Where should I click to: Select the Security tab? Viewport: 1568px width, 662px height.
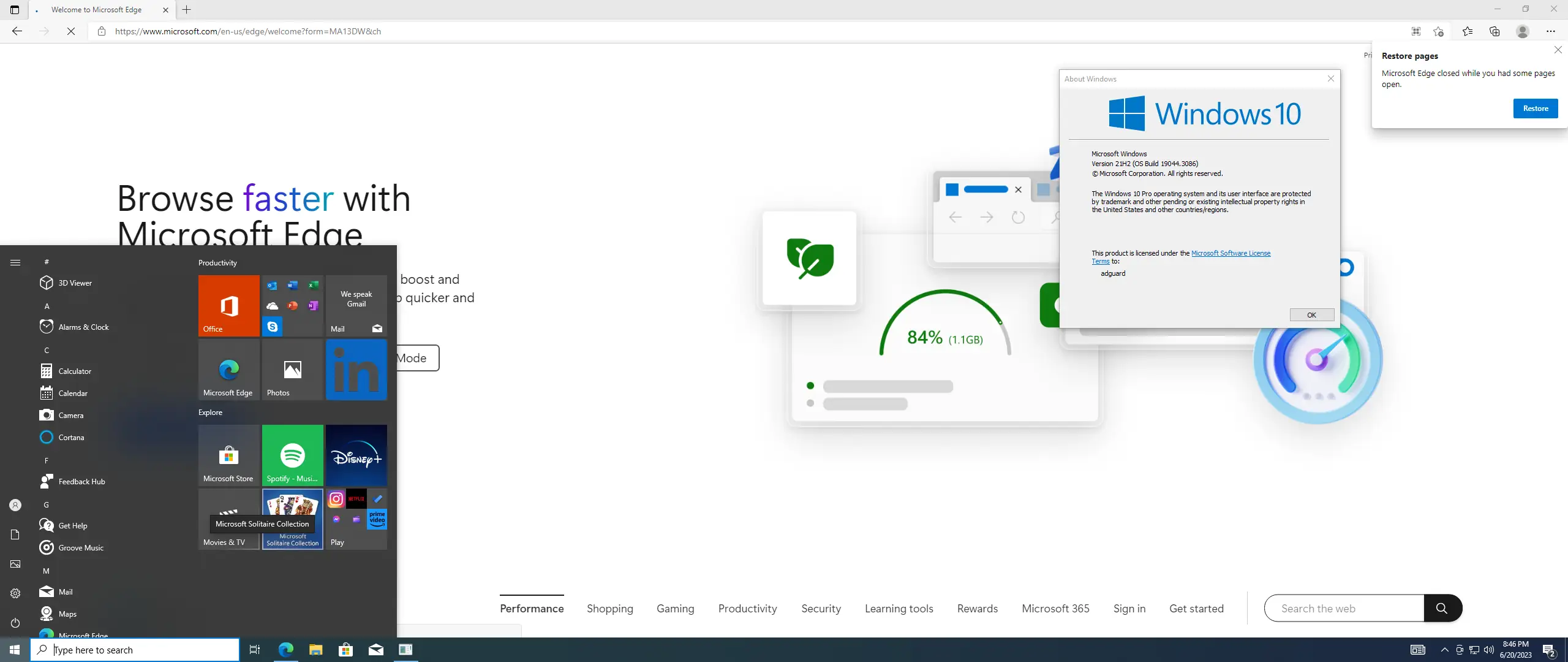coord(821,609)
